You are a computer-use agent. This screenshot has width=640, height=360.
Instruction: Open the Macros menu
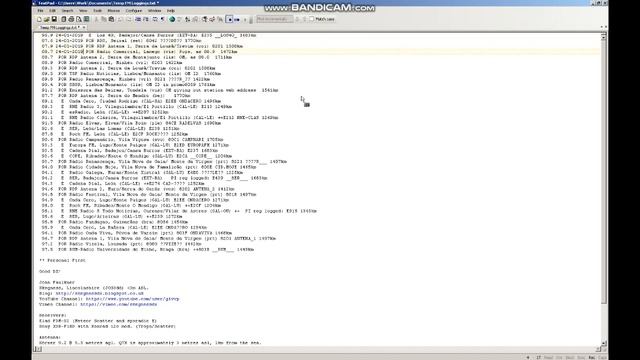click(113, 11)
